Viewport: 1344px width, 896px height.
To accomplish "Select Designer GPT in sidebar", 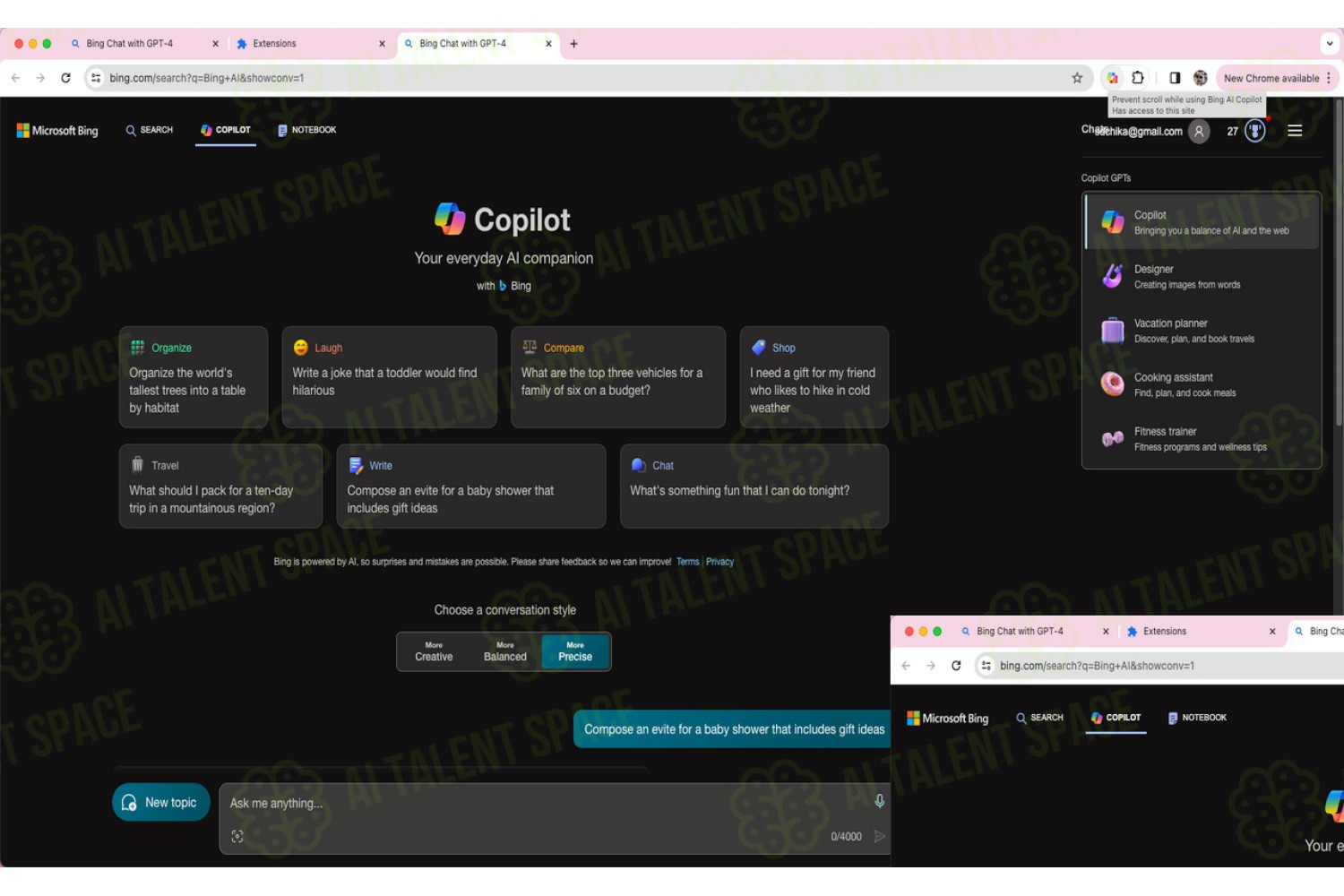I will pos(1202,276).
